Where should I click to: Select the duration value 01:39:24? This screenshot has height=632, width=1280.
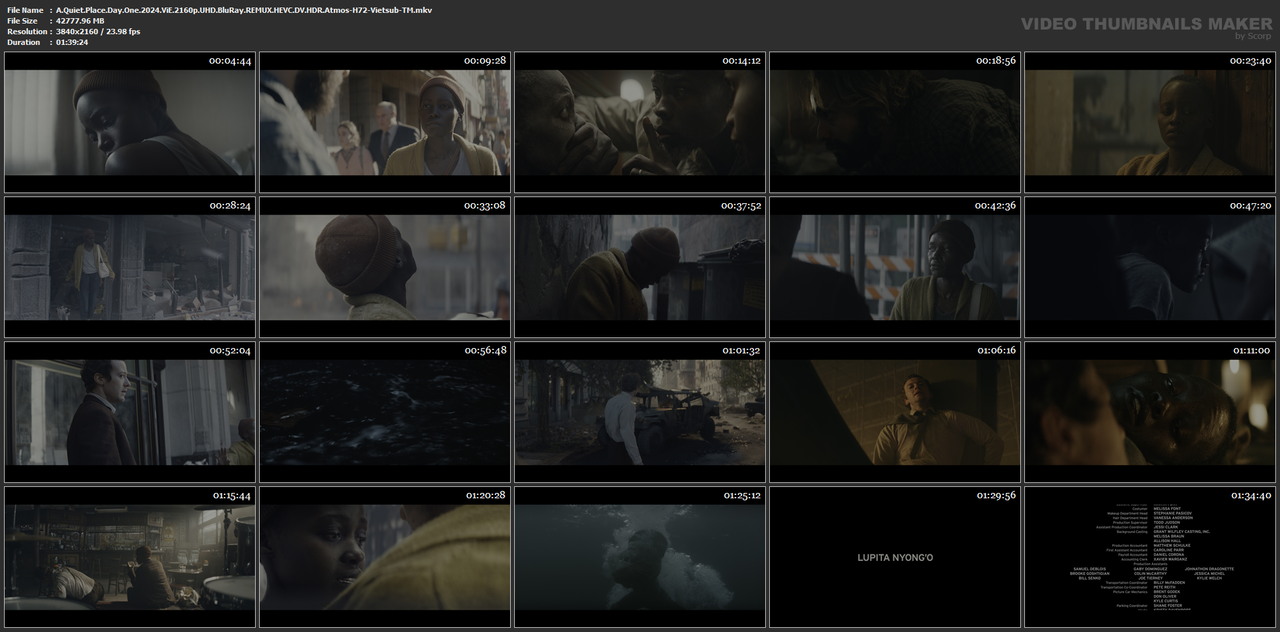72,43
